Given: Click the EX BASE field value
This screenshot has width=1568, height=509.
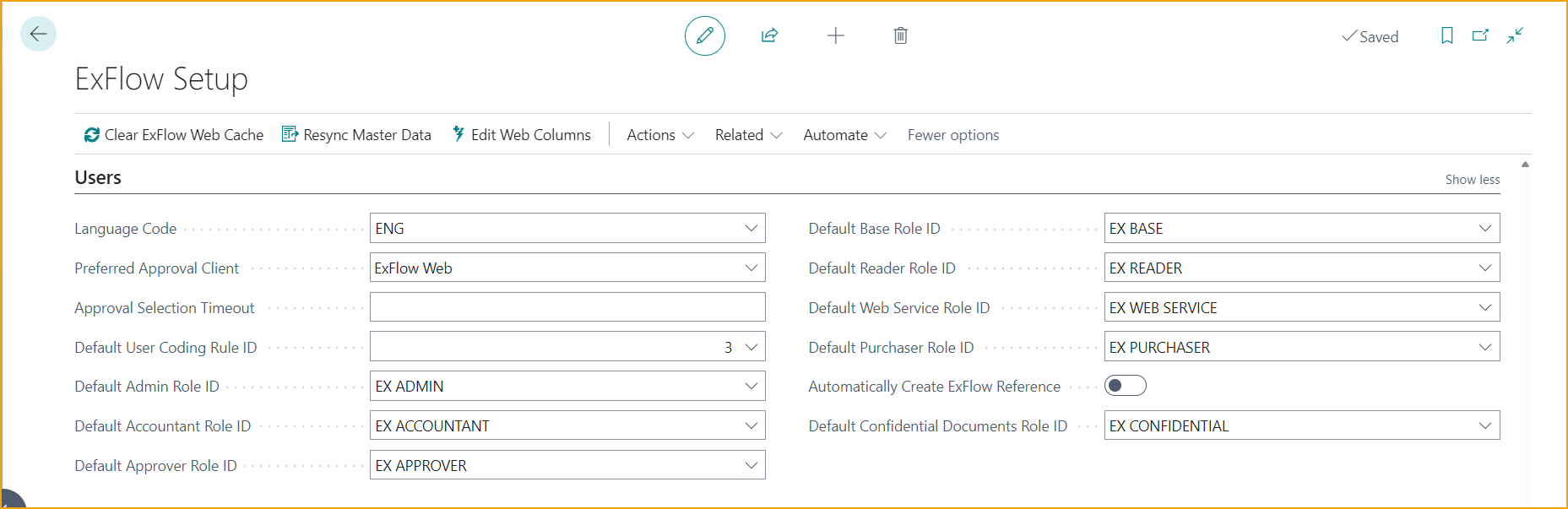Looking at the screenshot, I should click(x=1136, y=229).
